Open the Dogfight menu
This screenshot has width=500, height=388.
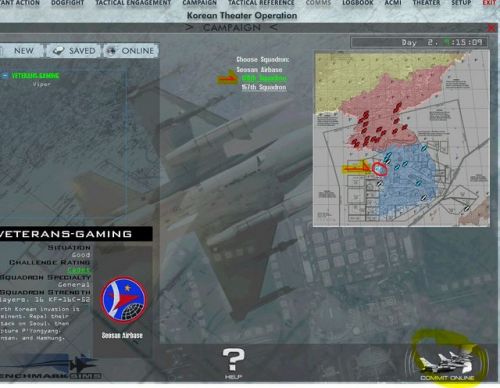coord(68,3)
